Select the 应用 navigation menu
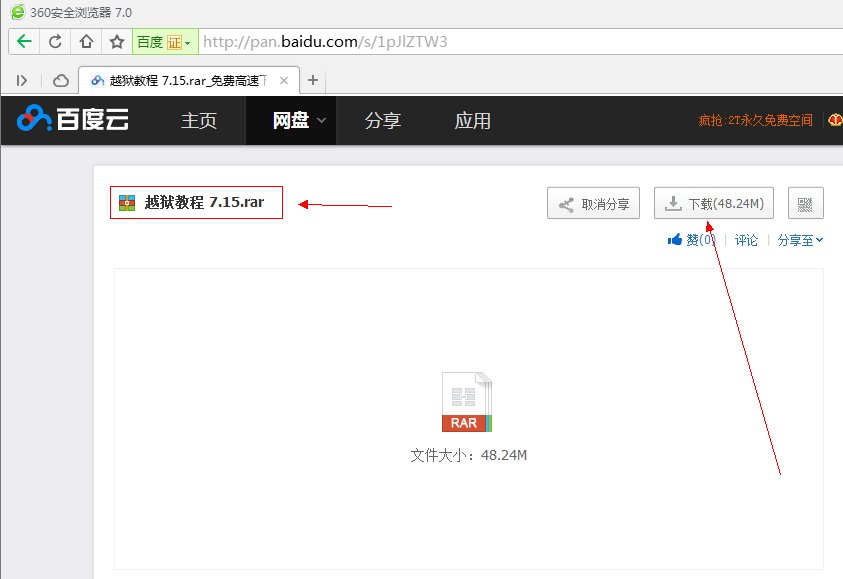This screenshot has height=579, width=843. click(x=472, y=119)
